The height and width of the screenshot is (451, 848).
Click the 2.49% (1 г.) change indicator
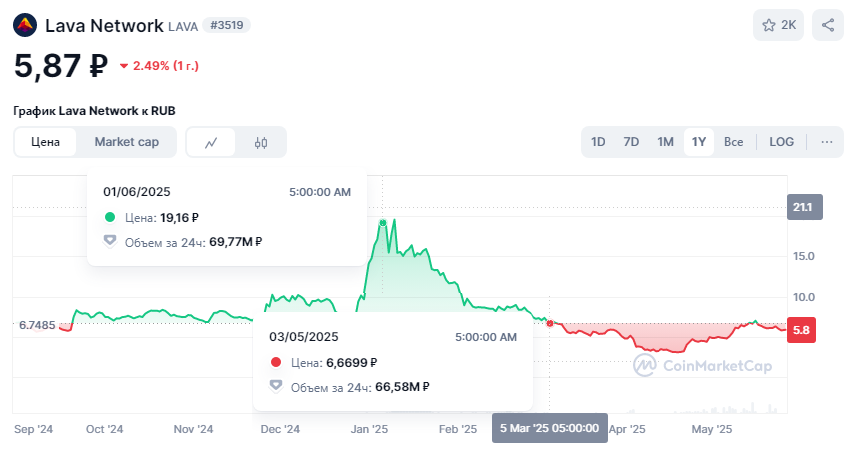(x=159, y=66)
